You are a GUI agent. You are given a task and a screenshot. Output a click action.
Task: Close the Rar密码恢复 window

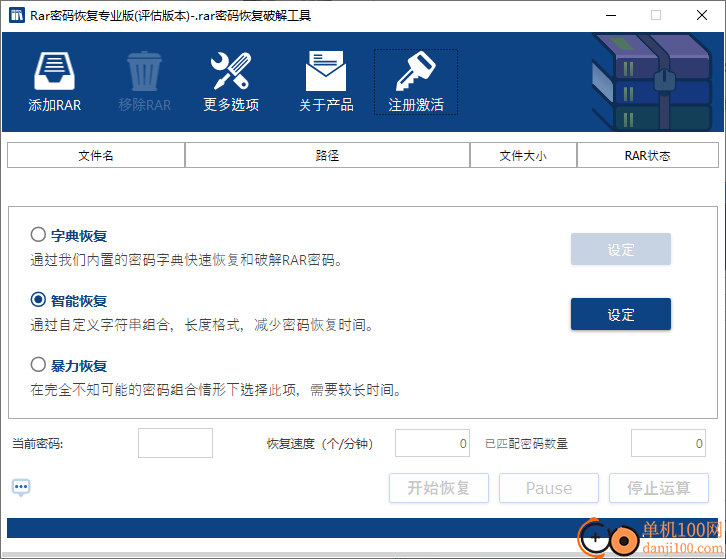702,15
